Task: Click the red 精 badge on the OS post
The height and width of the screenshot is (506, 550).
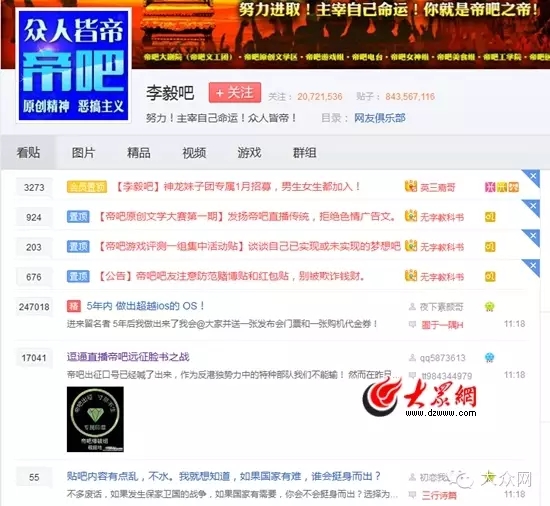Action: (x=74, y=306)
